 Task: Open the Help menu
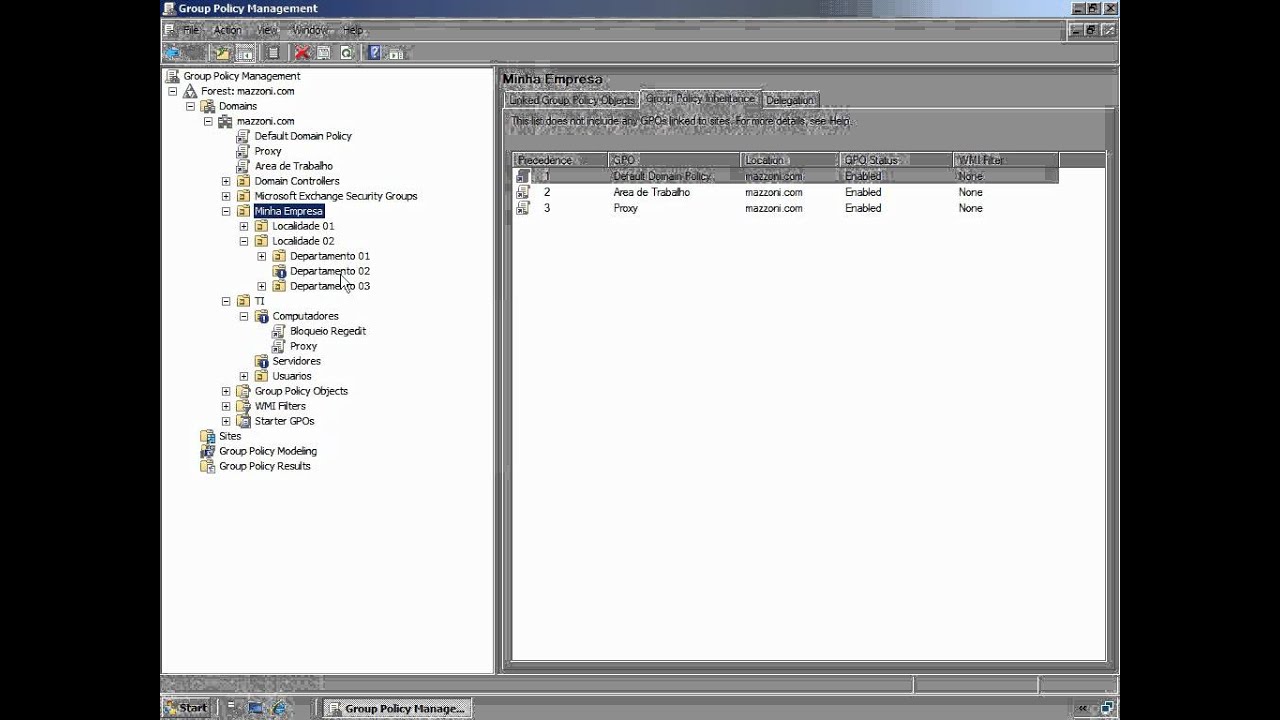point(353,30)
